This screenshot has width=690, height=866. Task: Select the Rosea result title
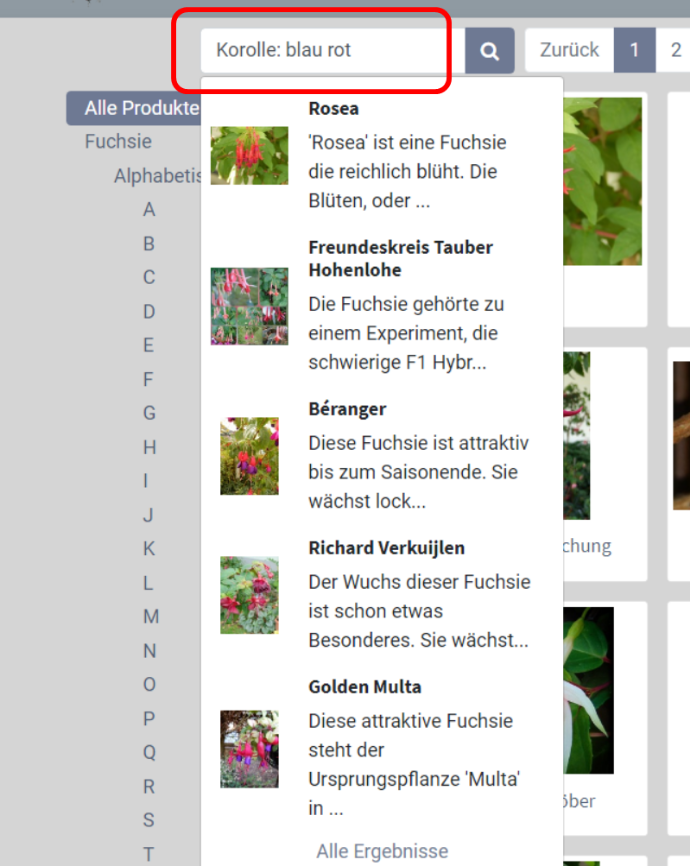click(x=334, y=109)
